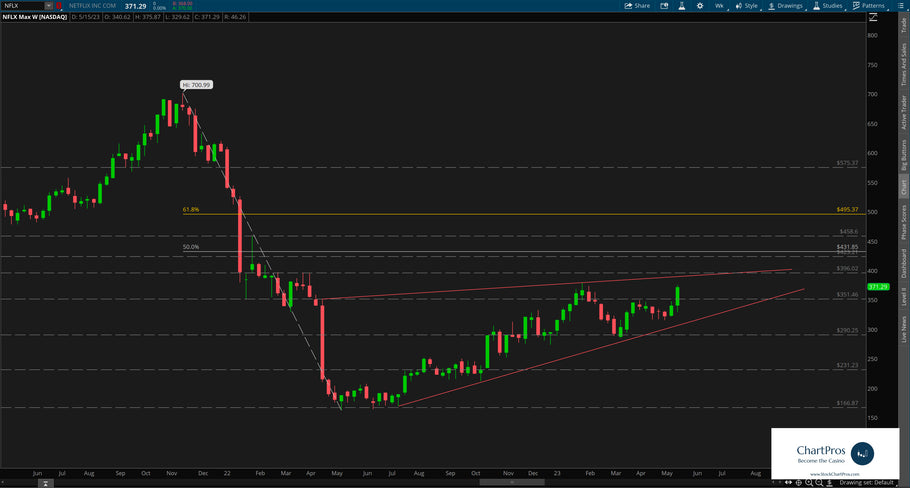Open the Wk timeframe dropdown
This screenshot has width=910, height=488.
click(720, 6)
